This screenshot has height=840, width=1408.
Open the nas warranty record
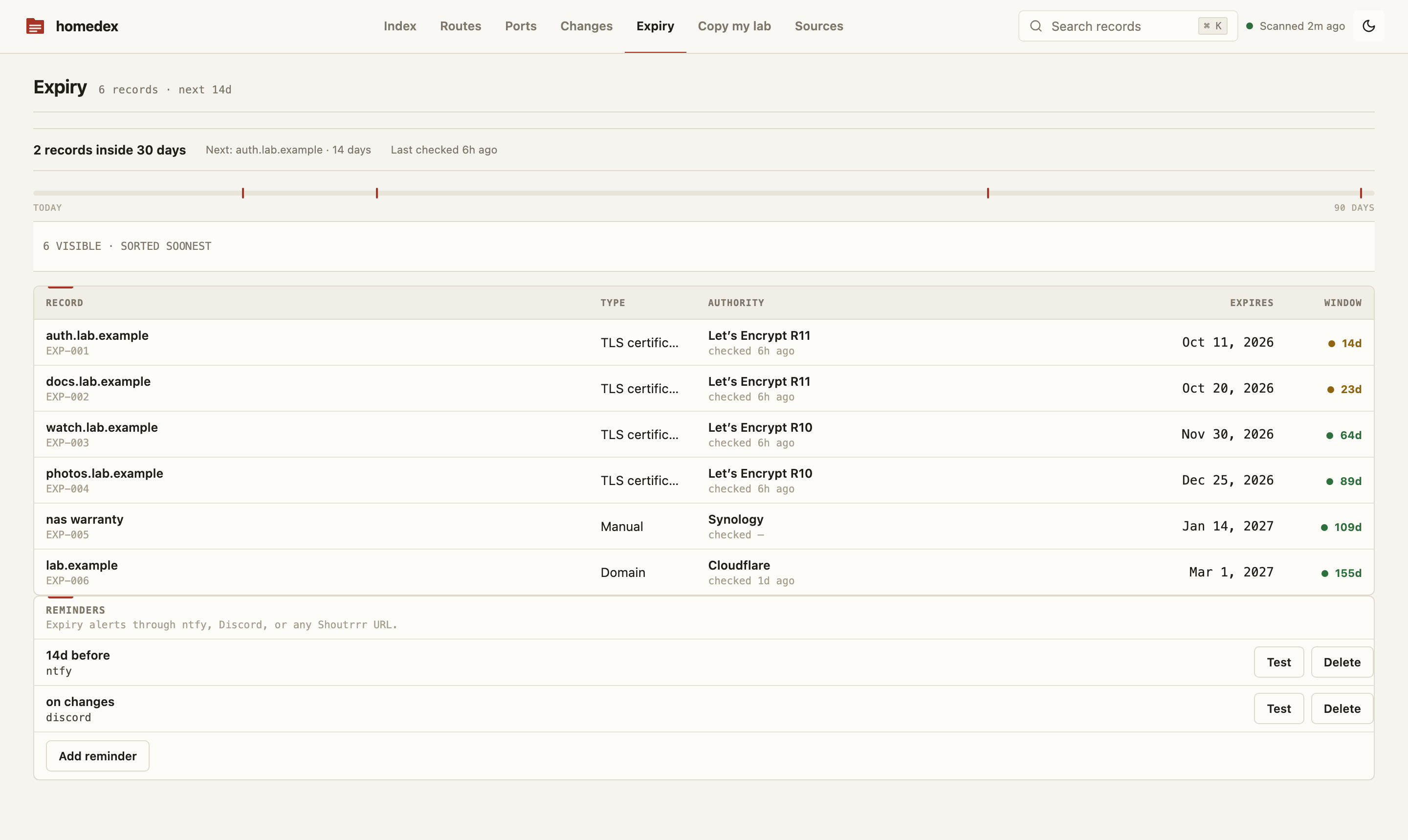click(x=704, y=526)
